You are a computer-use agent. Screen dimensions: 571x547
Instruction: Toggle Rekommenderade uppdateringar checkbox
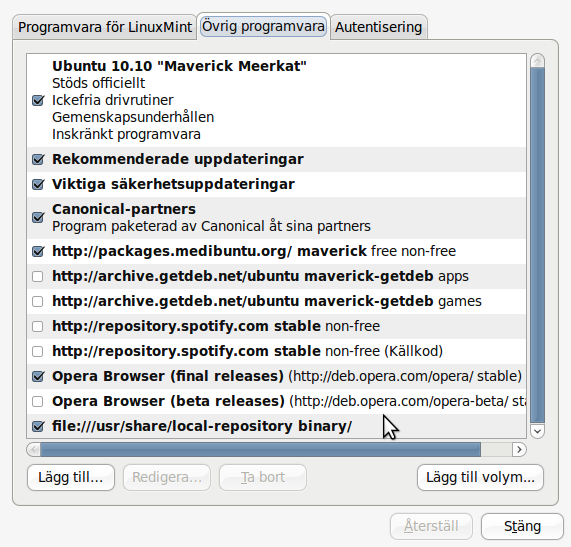coord(38,159)
